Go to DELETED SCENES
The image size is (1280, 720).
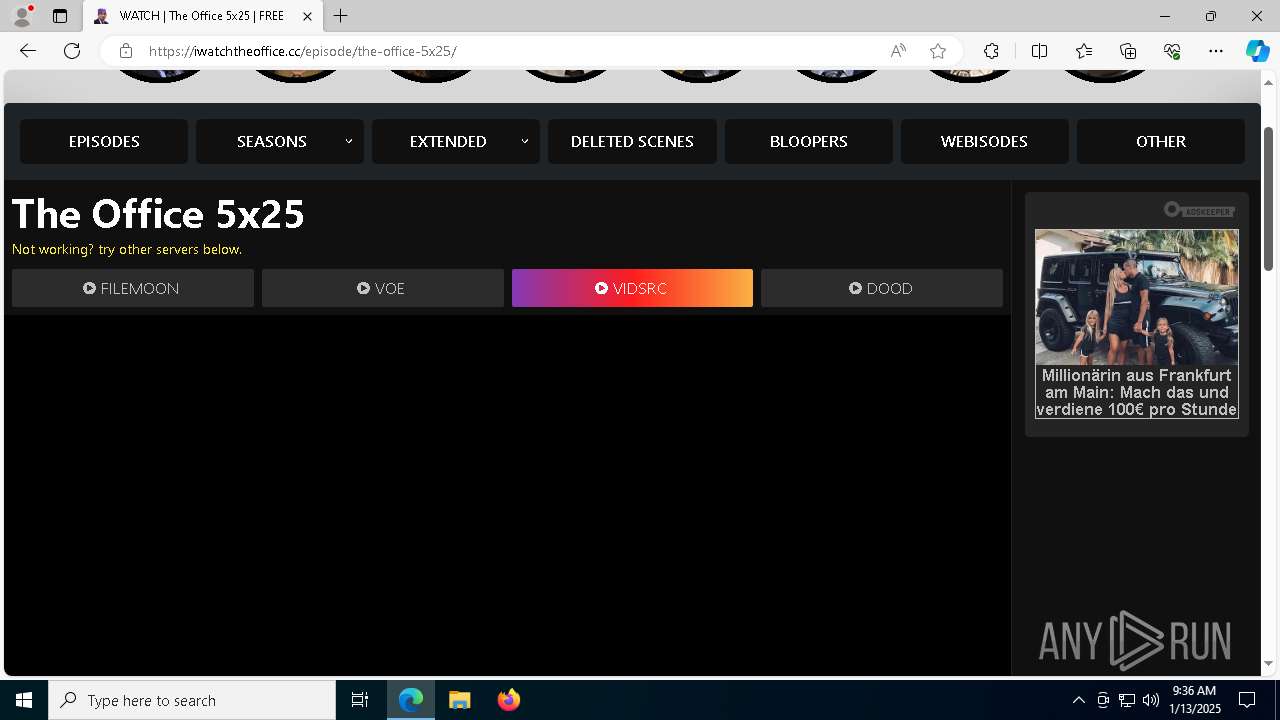[x=632, y=141]
